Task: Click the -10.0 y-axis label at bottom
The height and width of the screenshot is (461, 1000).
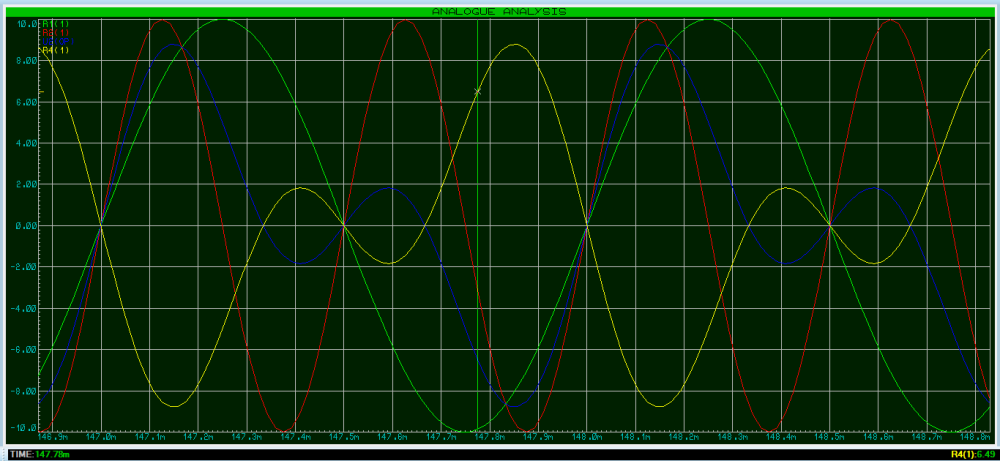Action: point(23,428)
